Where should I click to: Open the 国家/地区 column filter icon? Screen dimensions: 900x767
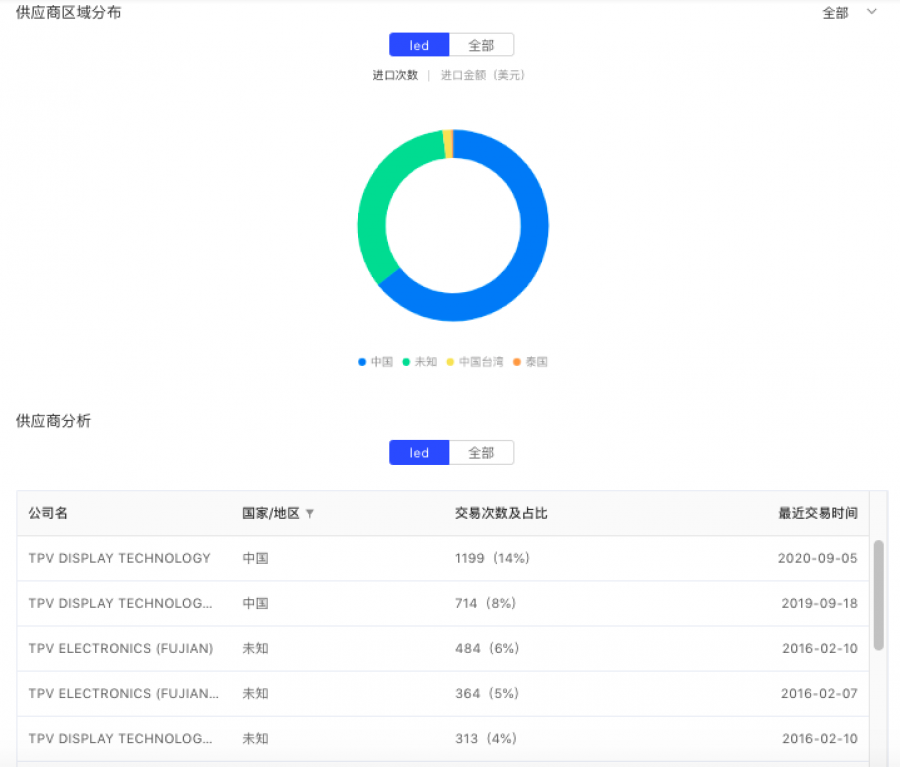pyautogui.click(x=310, y=513)
